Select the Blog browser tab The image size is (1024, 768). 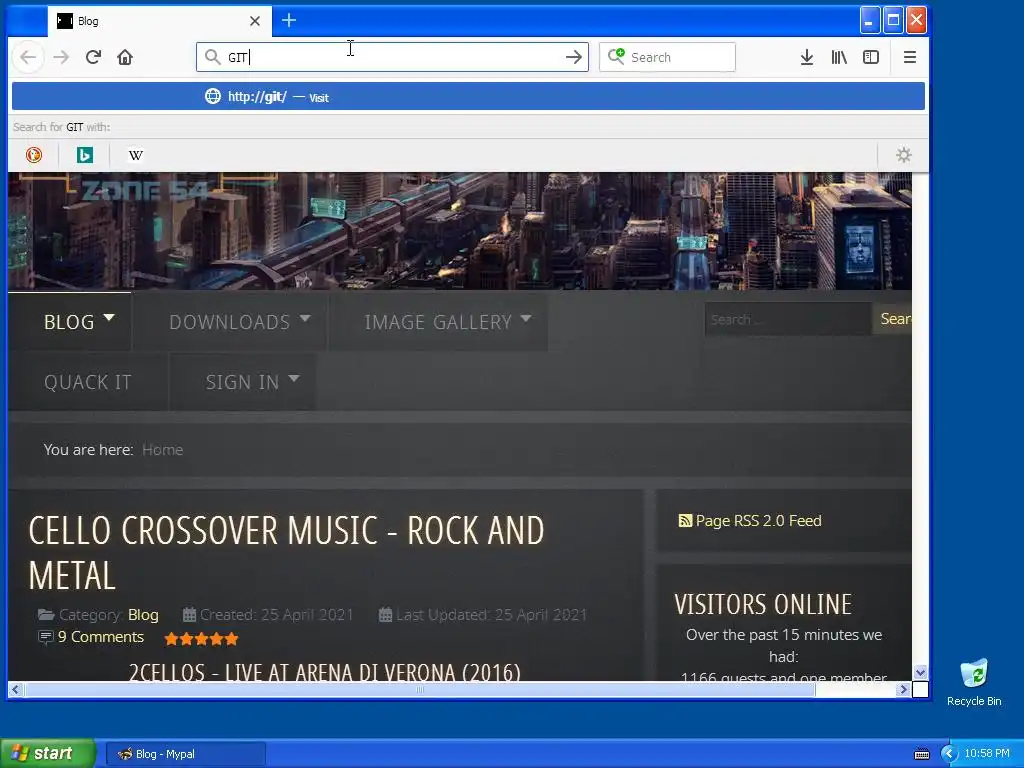[159, 21]
